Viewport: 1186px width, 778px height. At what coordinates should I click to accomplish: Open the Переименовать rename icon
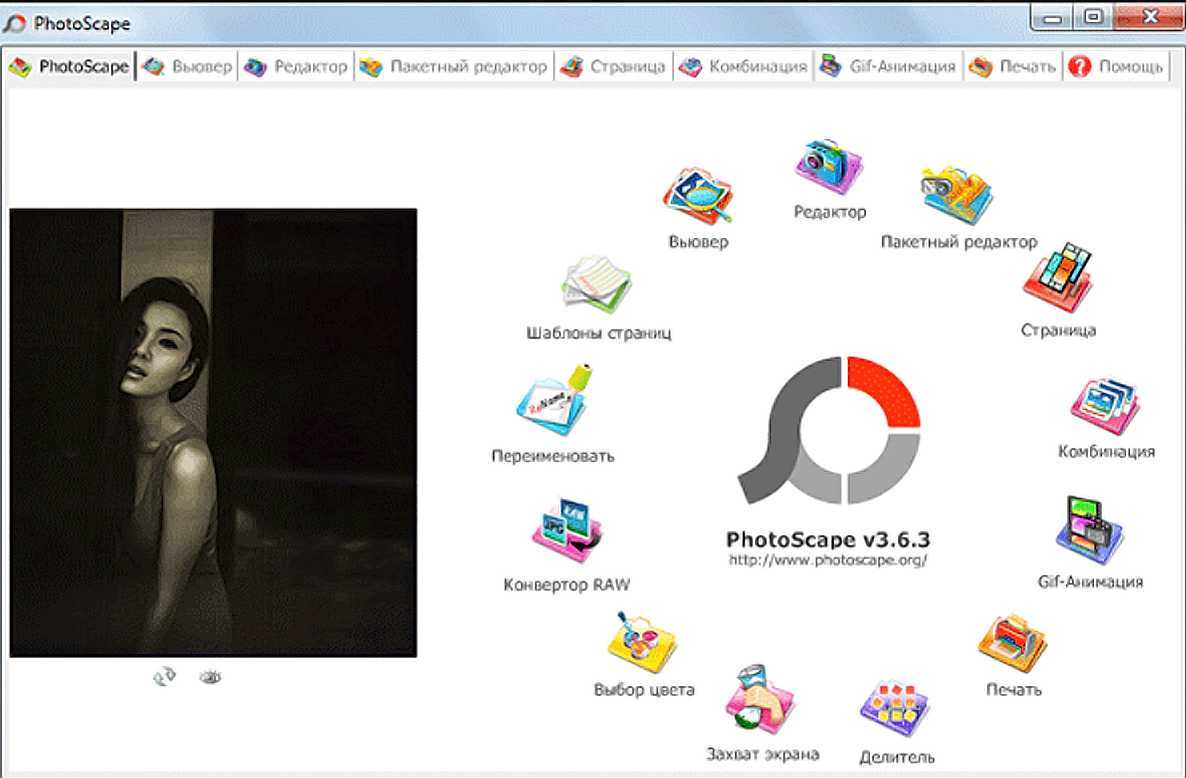pyautogui.click(x=552, y=405)
